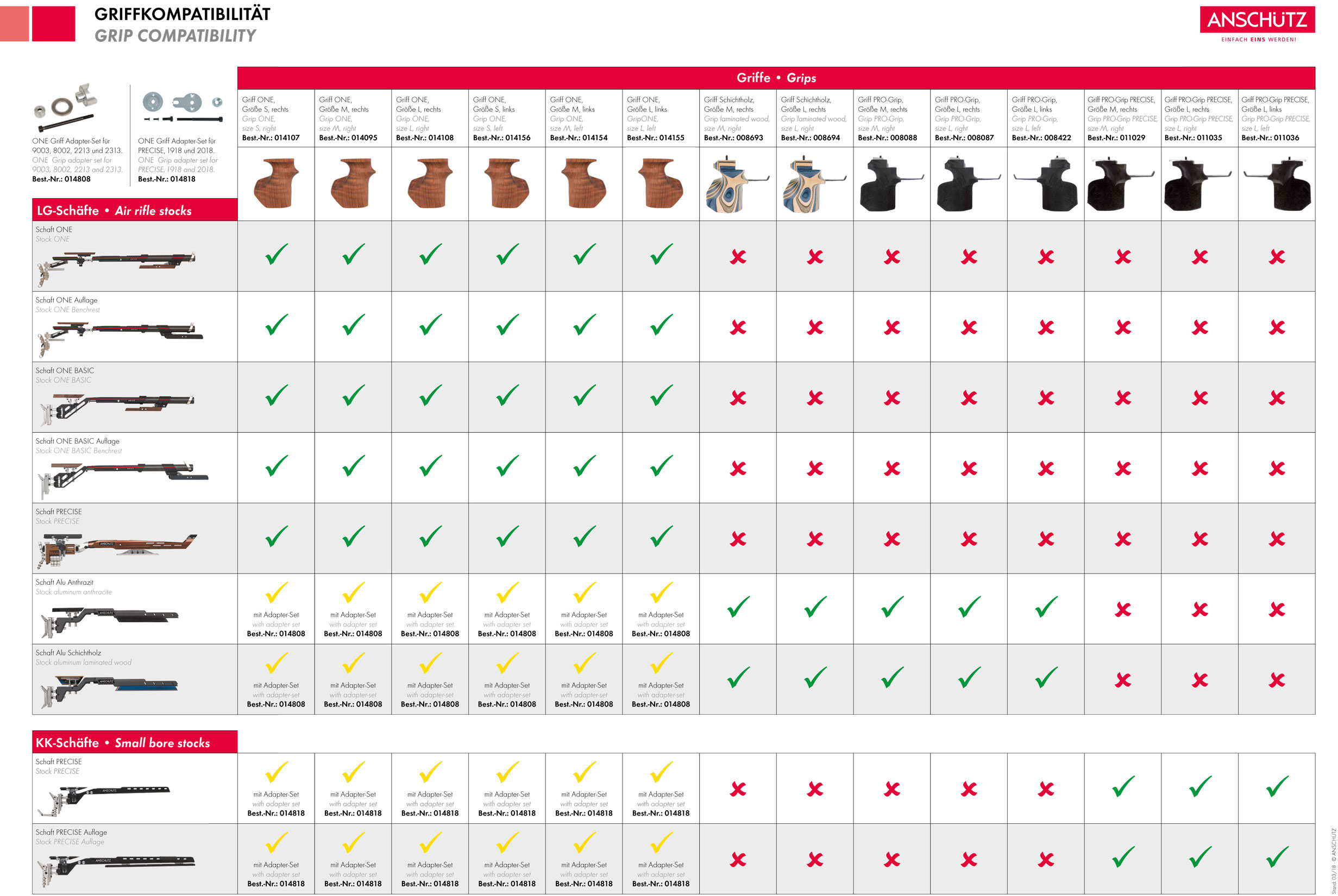1338x896 pixels.
Task: Click green check: Alu Anthrazit, PRO-Grip M rechts
Action: tap(892, 607)
